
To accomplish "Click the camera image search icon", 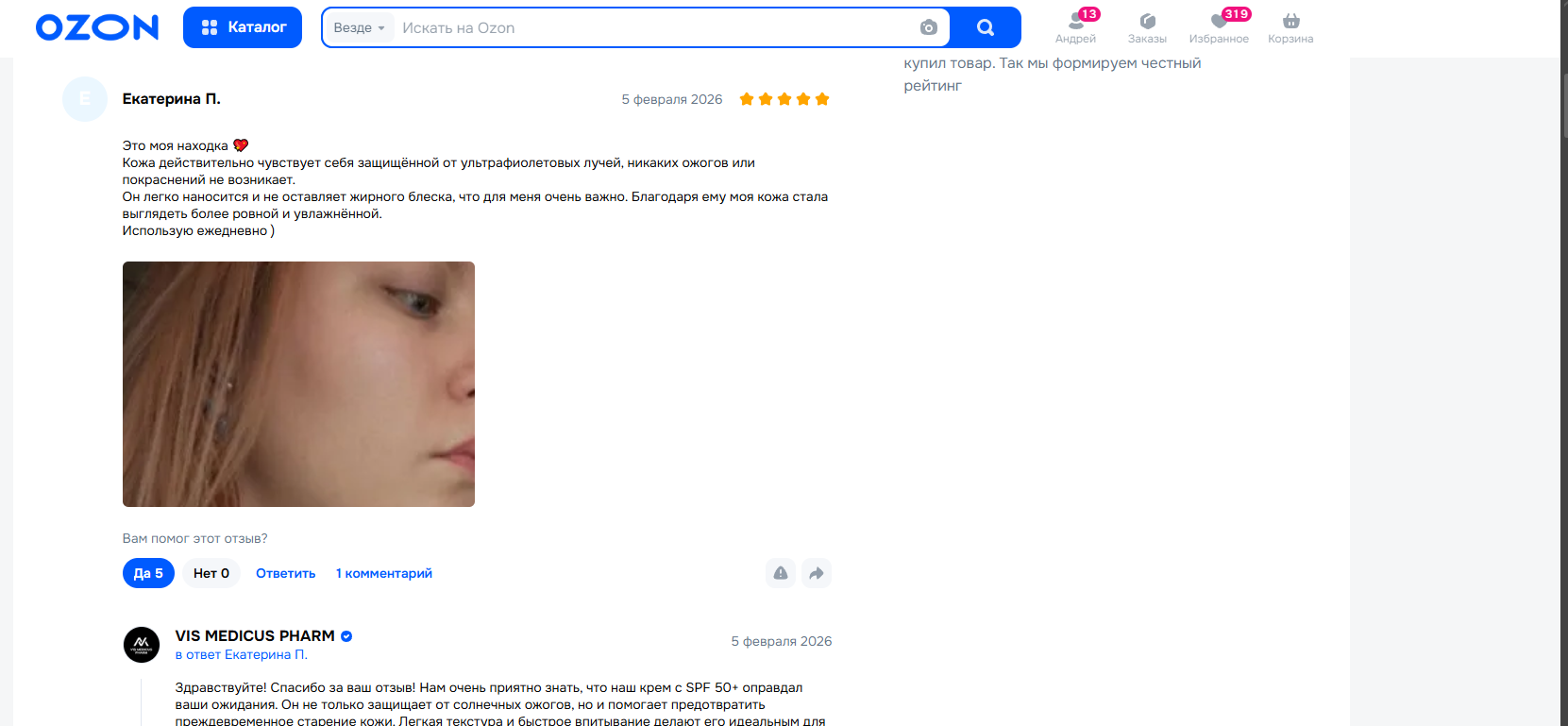I will (929, 27).
